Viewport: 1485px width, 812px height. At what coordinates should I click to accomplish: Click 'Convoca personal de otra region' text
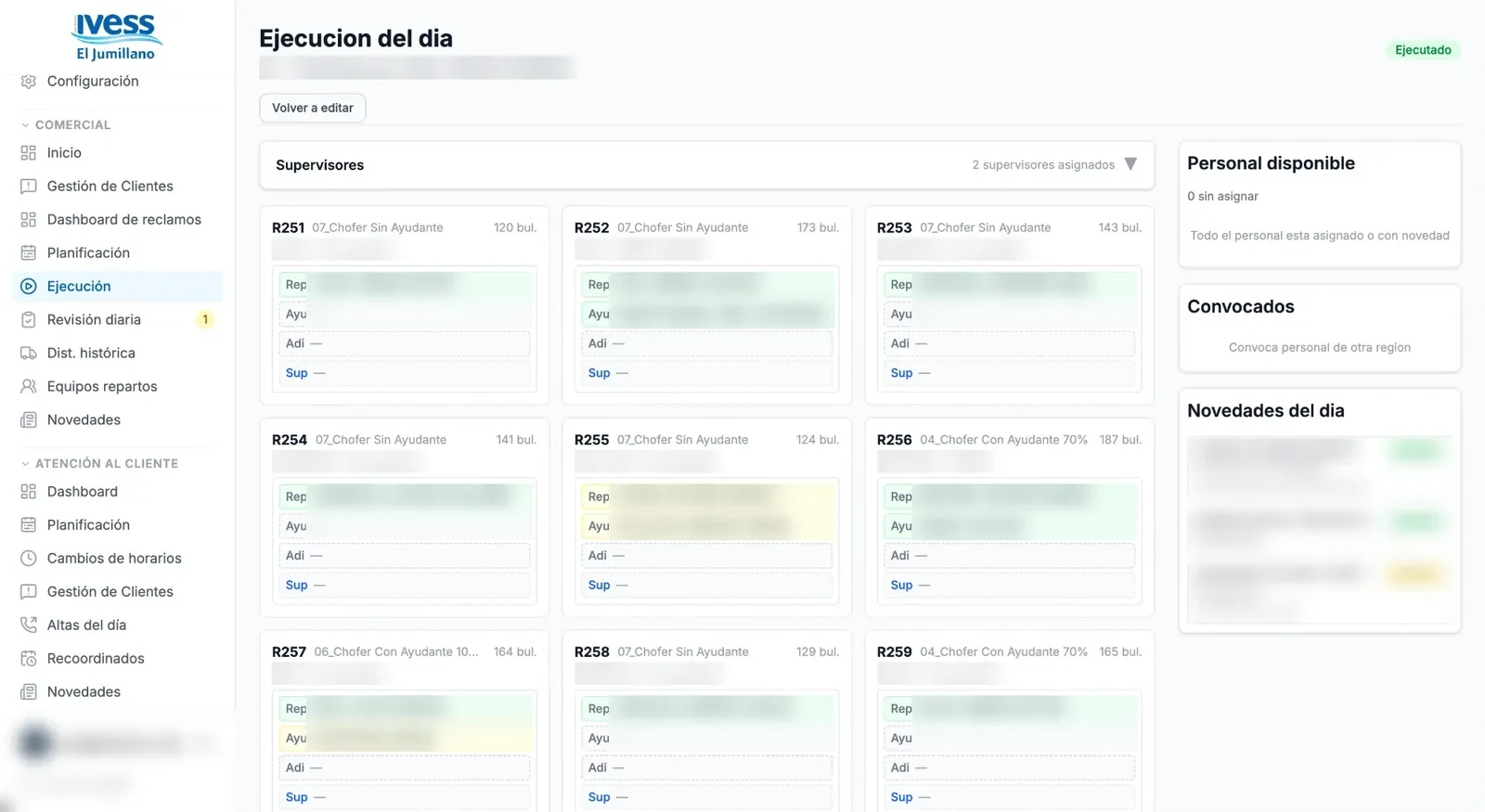[x=1320, y=348]
